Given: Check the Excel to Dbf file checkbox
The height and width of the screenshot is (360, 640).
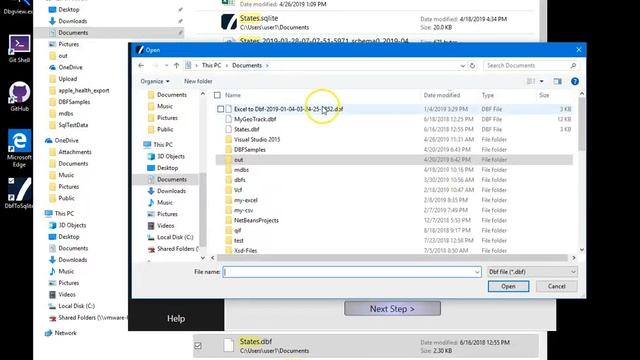Looking at the screenshot, I should [x=220, y=109].
